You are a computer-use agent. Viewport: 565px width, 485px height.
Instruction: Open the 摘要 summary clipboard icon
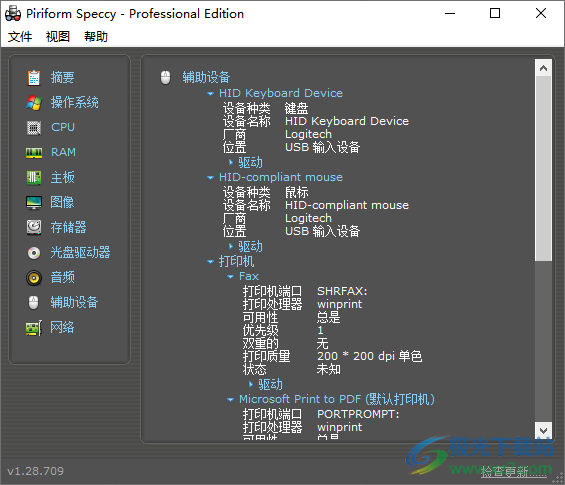[x=34, y=78]
